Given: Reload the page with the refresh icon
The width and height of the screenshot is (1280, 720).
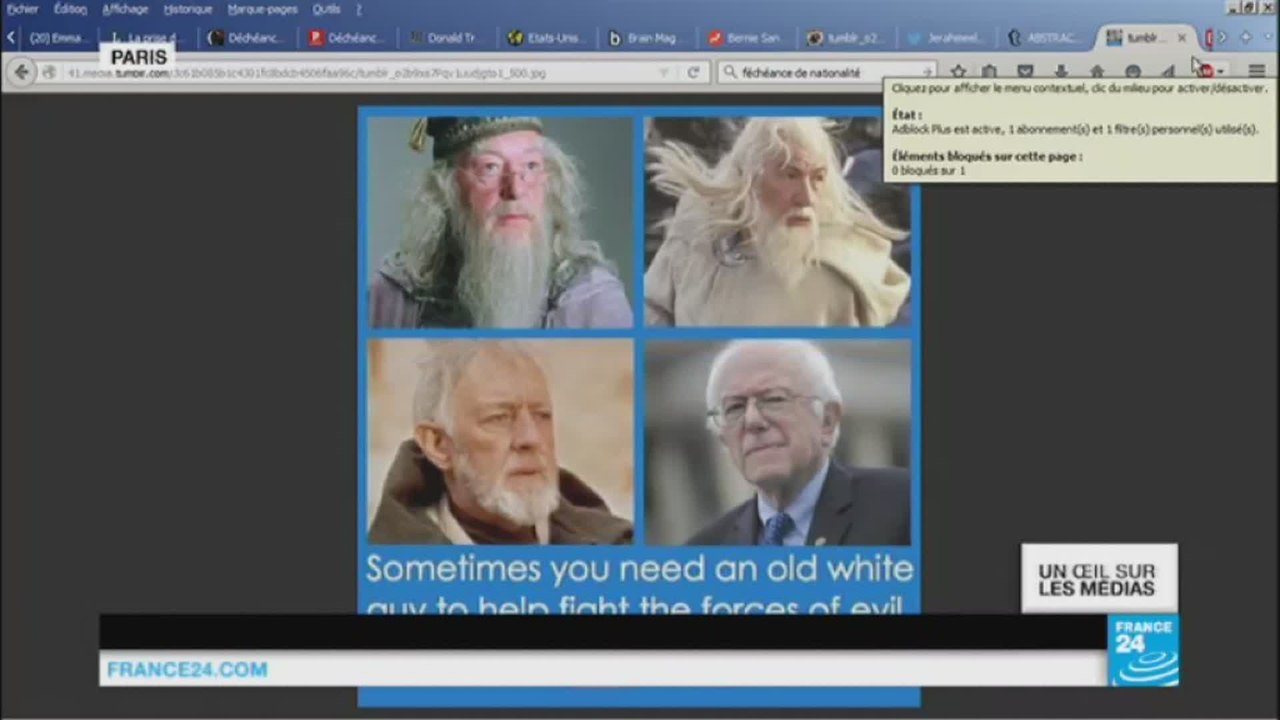Looking at the screenshot, I should tap(693, 72).
